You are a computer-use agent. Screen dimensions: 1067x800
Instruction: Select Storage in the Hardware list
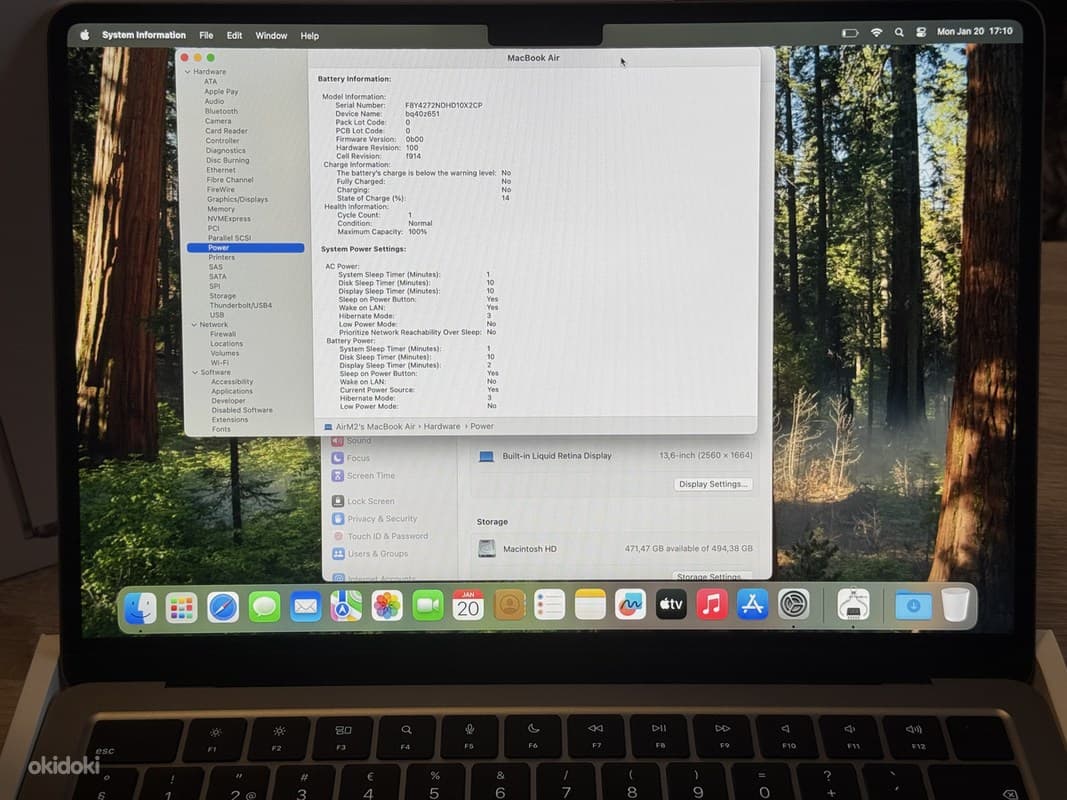pyautogui.click(x=223, y=296)
